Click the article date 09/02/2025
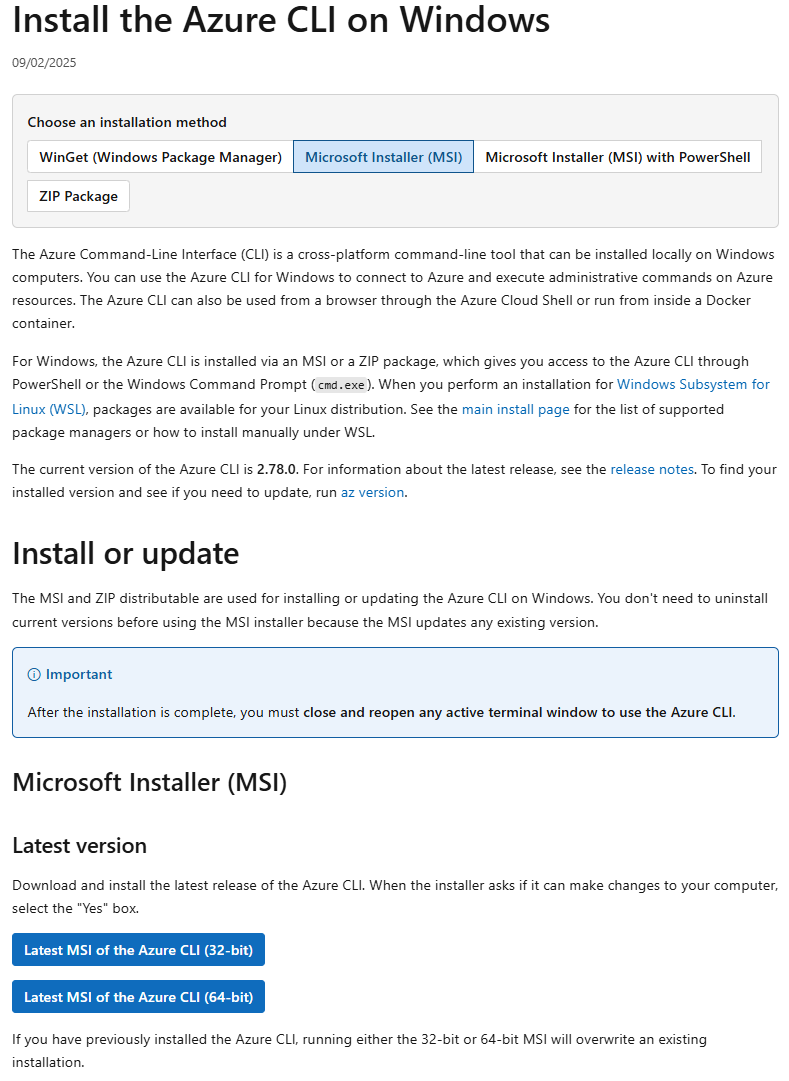Viewport: 789px width, 1081px height. [44, 63]
